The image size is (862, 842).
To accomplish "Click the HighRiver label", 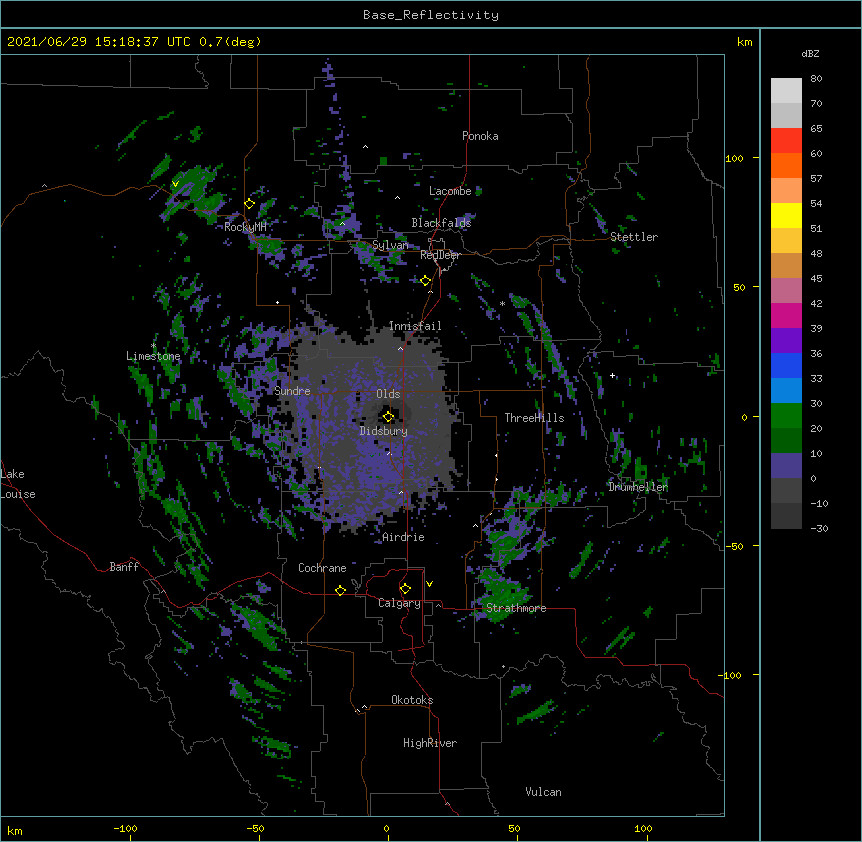I will pos(430,743).
